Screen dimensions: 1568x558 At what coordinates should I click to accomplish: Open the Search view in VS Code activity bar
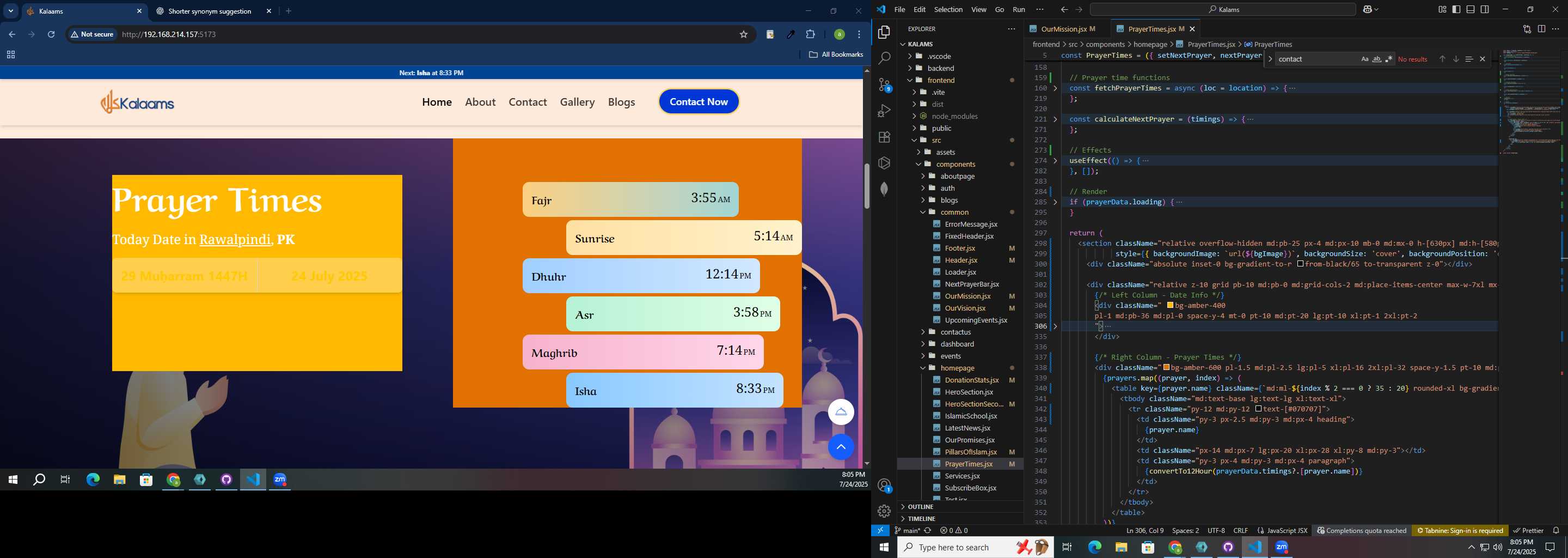pyautogui.click(x=884, y=58)
